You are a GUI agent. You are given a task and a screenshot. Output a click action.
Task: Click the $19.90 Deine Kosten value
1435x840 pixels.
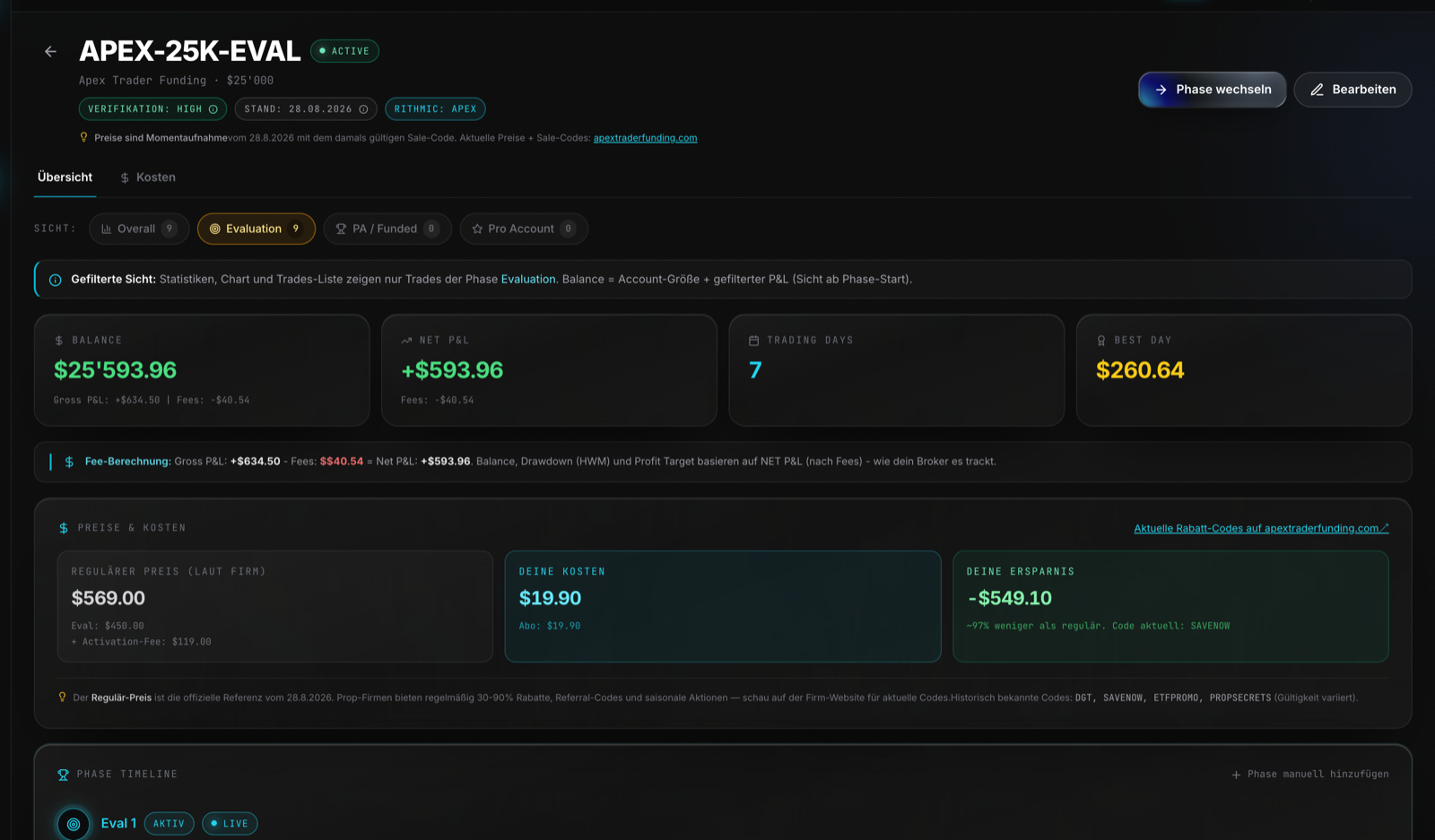click(x=550, y=598)
